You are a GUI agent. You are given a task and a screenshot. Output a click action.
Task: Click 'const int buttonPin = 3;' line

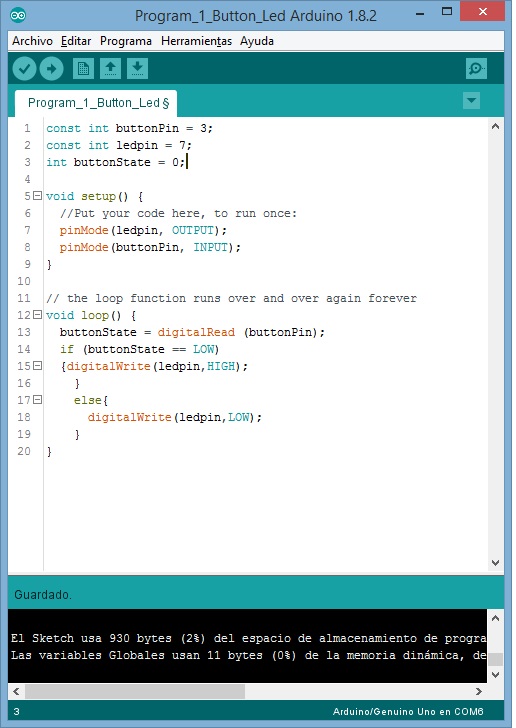click(x=130, y=128)
